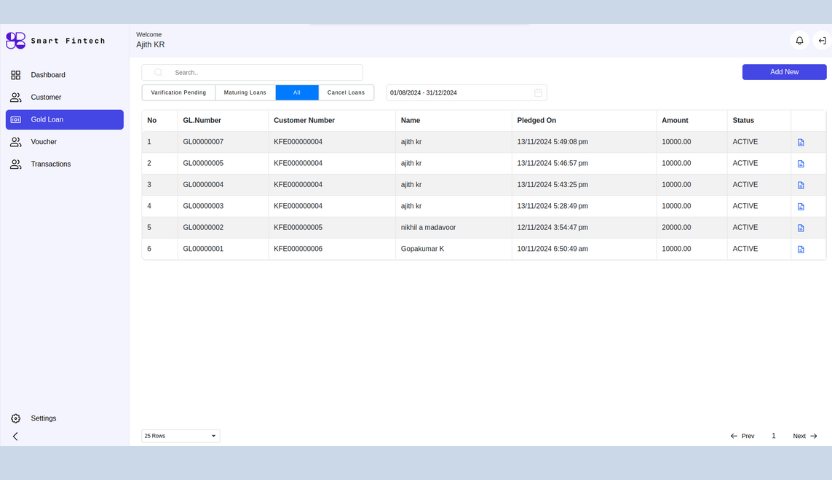Open the calendar icon in date range
Screen dimensions: 832x480
(538, 92)
